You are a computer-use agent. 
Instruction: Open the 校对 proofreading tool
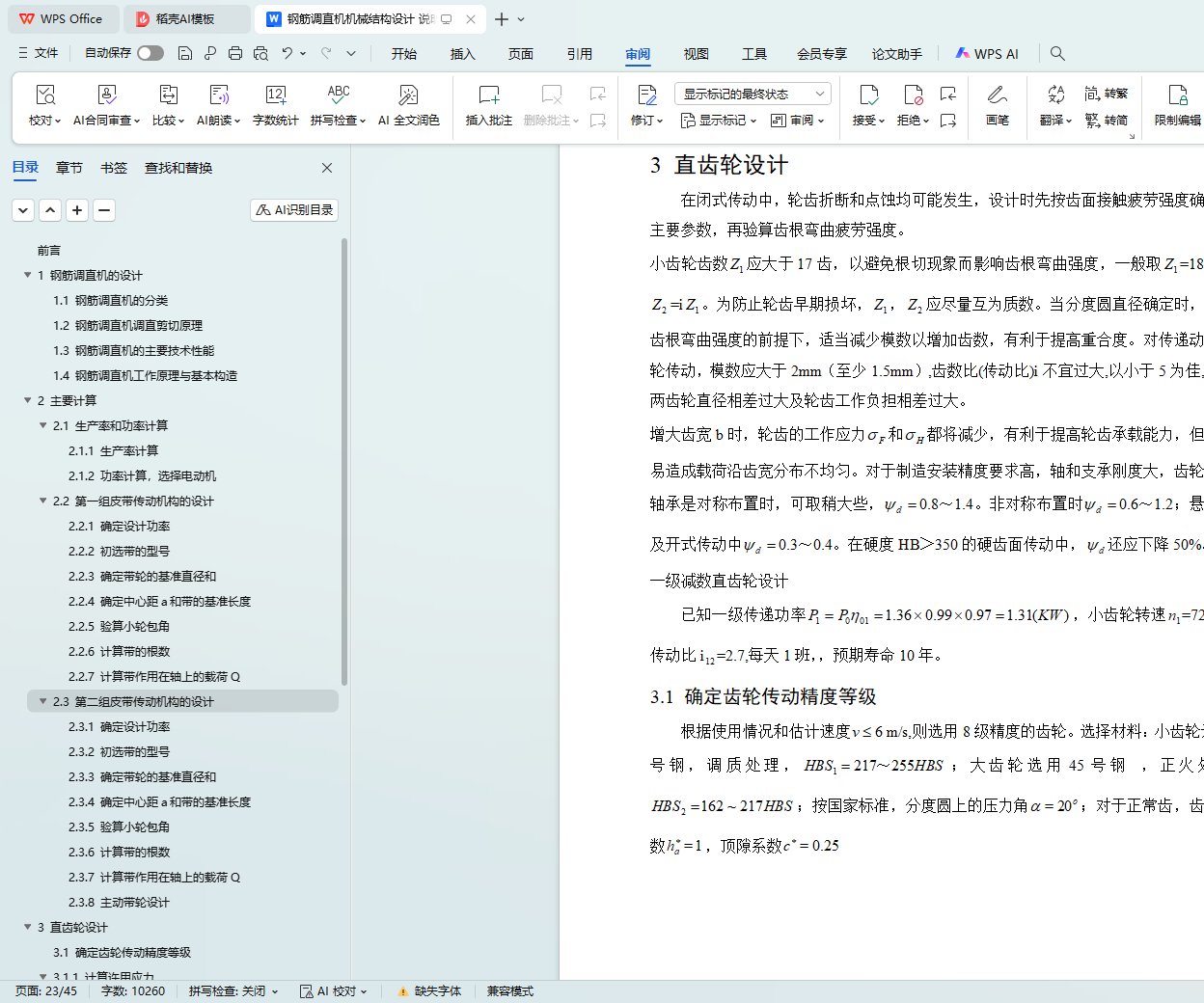coord(44,105)
